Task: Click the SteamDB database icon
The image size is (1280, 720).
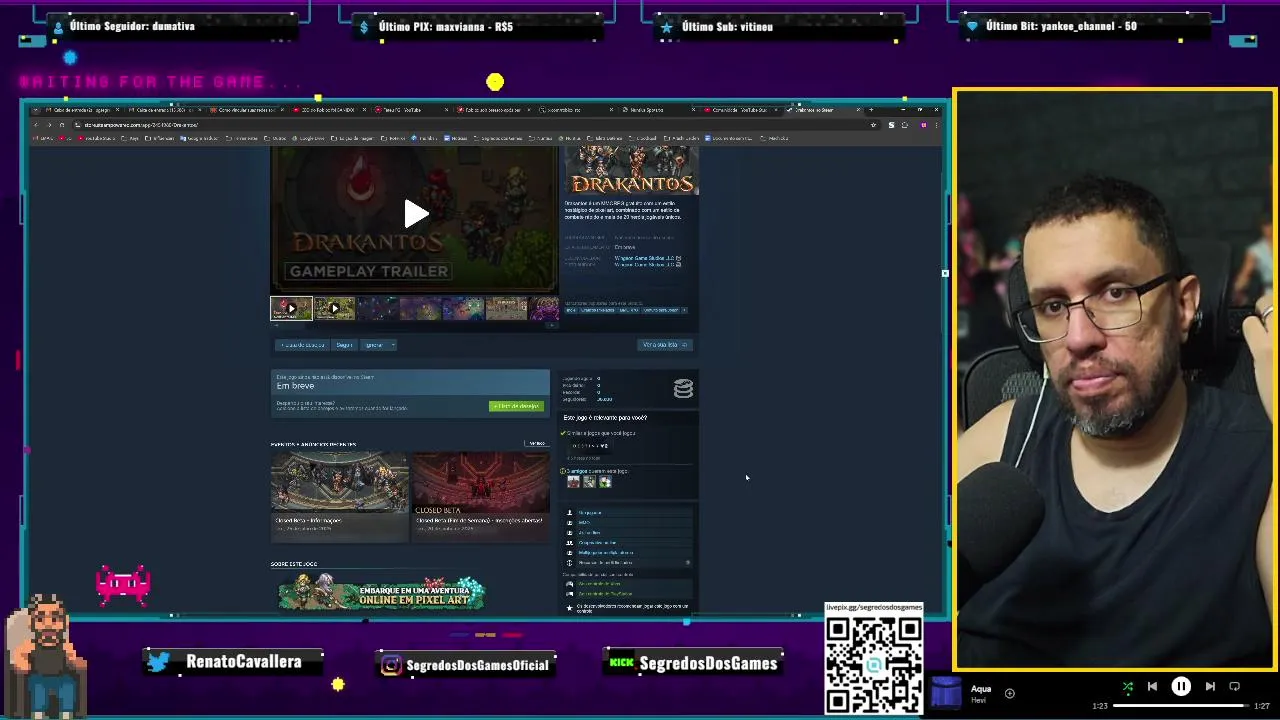Action: [x=683, y=388]
